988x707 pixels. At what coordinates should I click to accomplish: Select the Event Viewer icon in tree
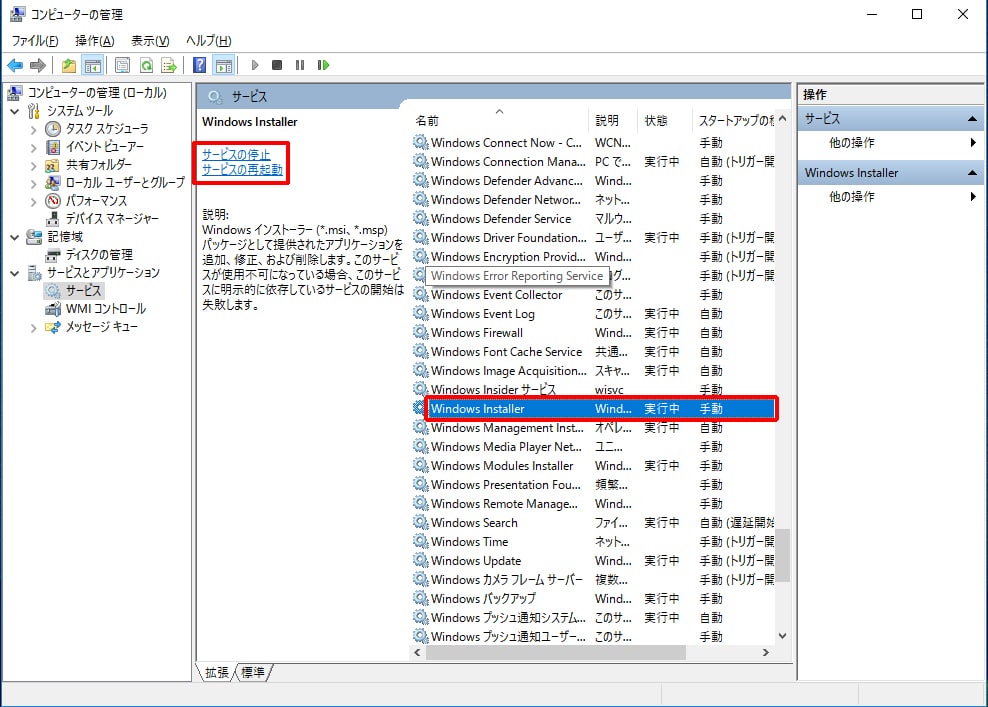click(53, 147)
